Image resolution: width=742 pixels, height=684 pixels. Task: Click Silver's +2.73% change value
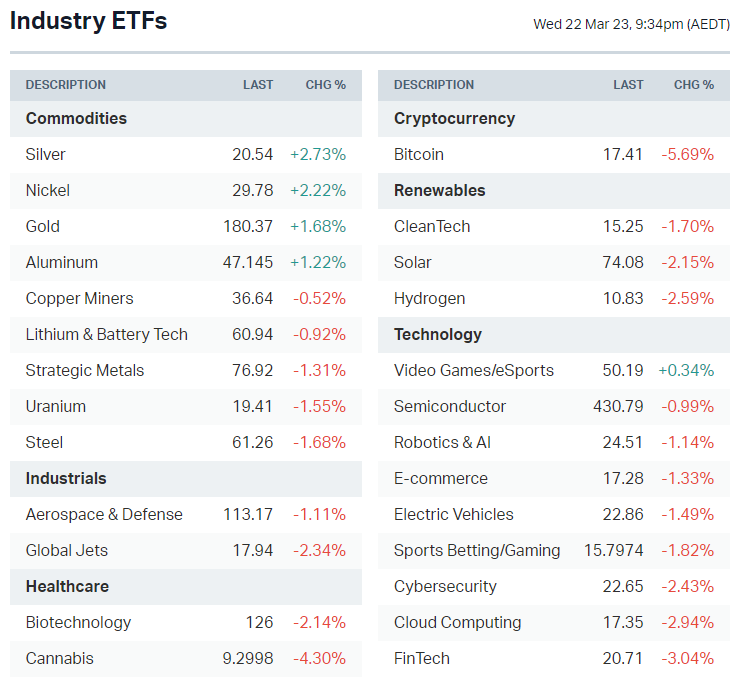pos(318,154)
